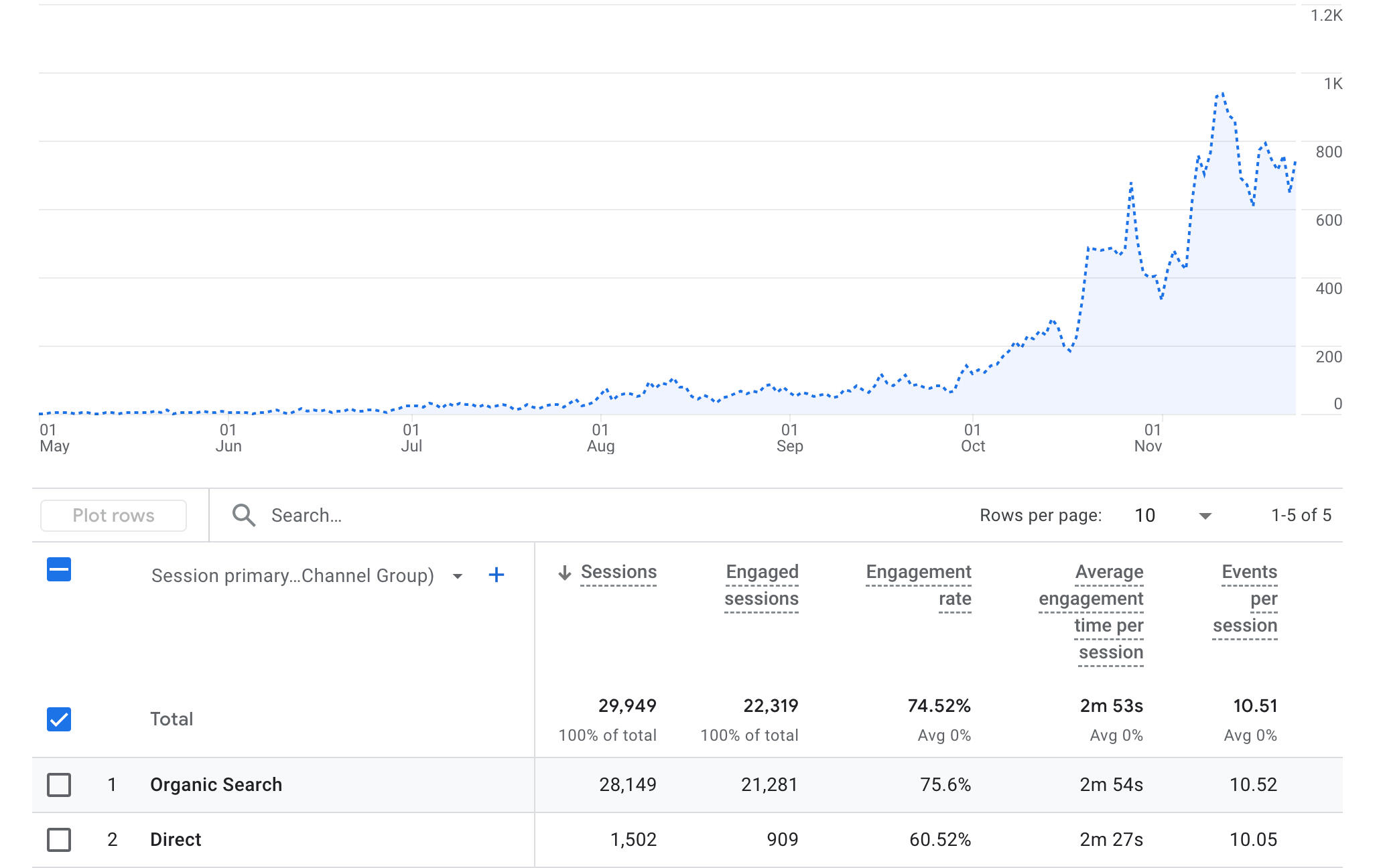
Task: Click the Organic Search row label
Action: click(216, 784)
